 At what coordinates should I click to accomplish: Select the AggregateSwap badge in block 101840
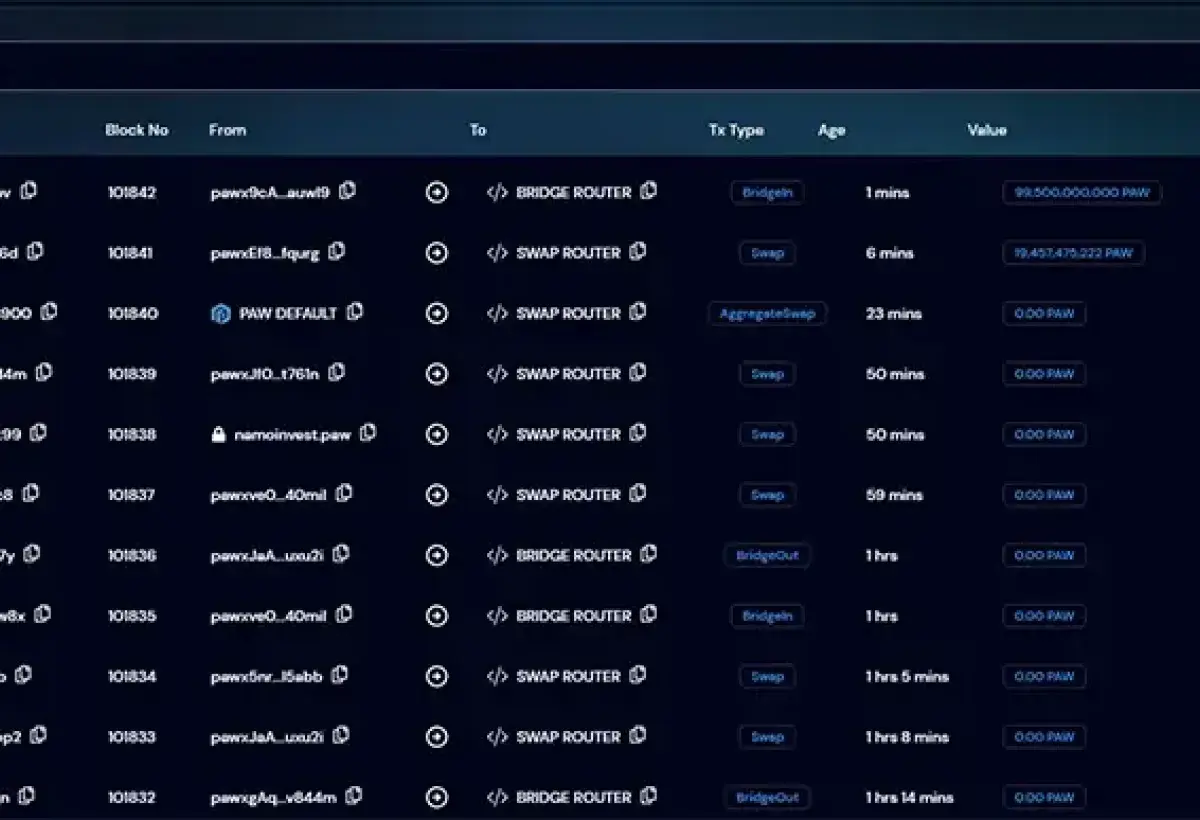767,313
